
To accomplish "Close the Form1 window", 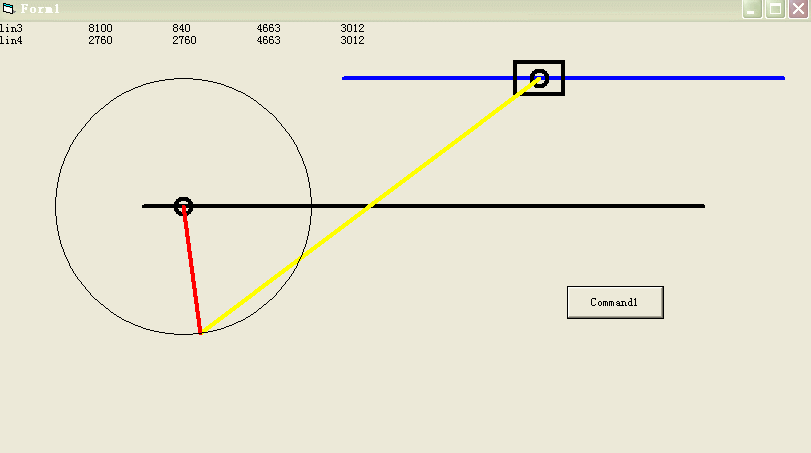I will (798, 9).
